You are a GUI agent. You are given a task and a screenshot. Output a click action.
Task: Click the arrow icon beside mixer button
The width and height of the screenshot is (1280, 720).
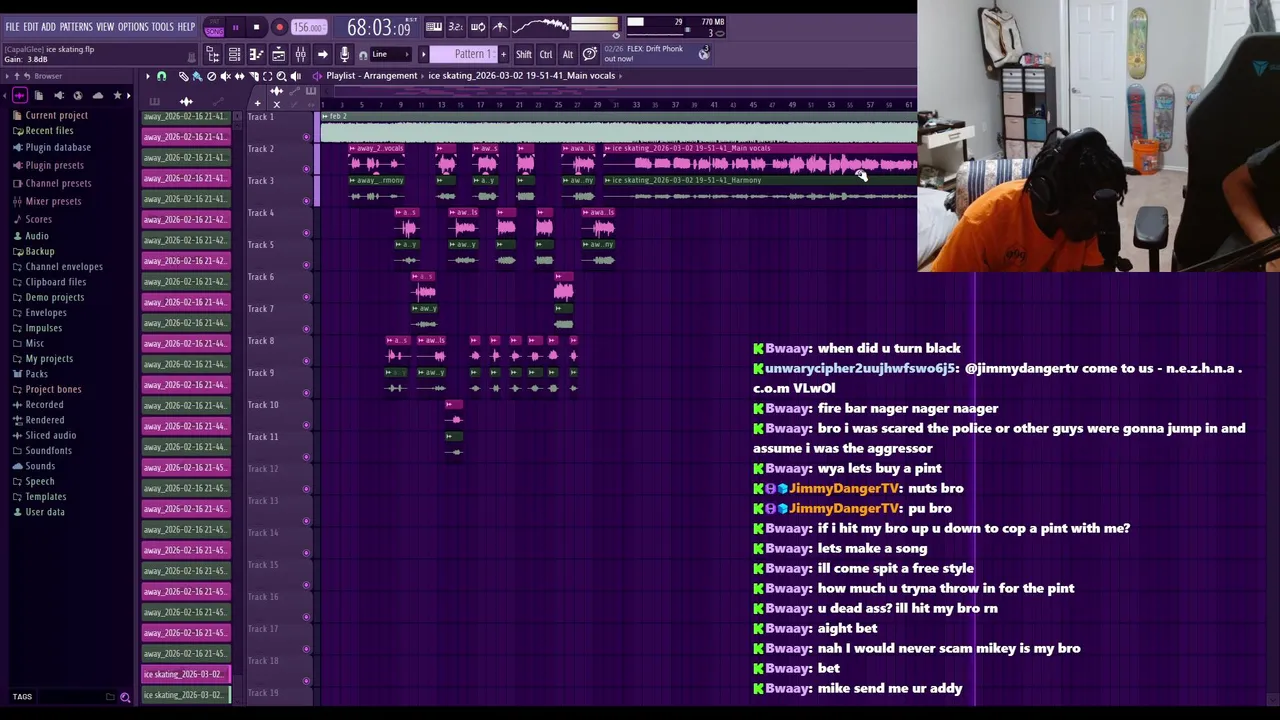(322, 54)
